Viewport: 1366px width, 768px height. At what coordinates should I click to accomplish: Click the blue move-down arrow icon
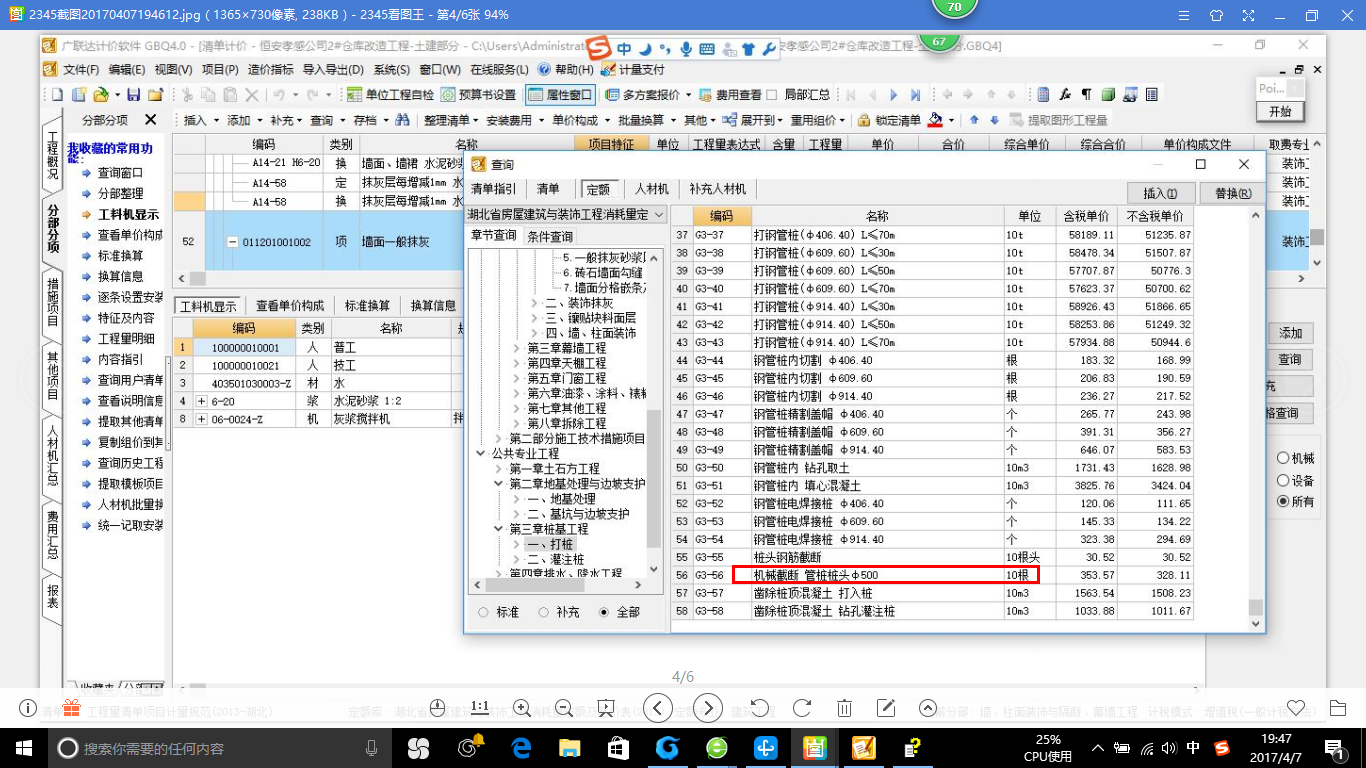(994, 120)
